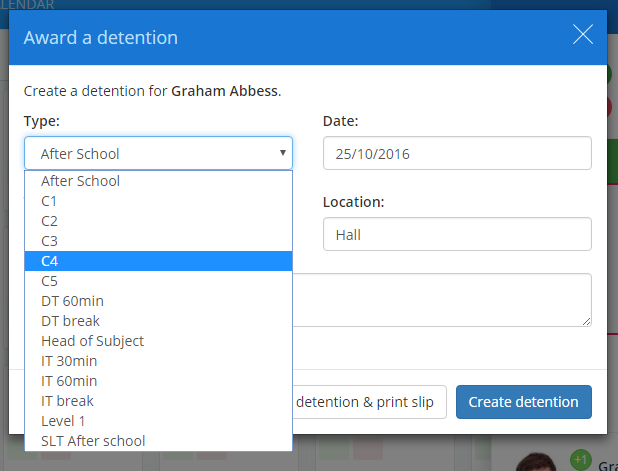The width and height of the screenshot is (618, 471).
Task: Click the textarea resize handle
Action: coord(586,322)
